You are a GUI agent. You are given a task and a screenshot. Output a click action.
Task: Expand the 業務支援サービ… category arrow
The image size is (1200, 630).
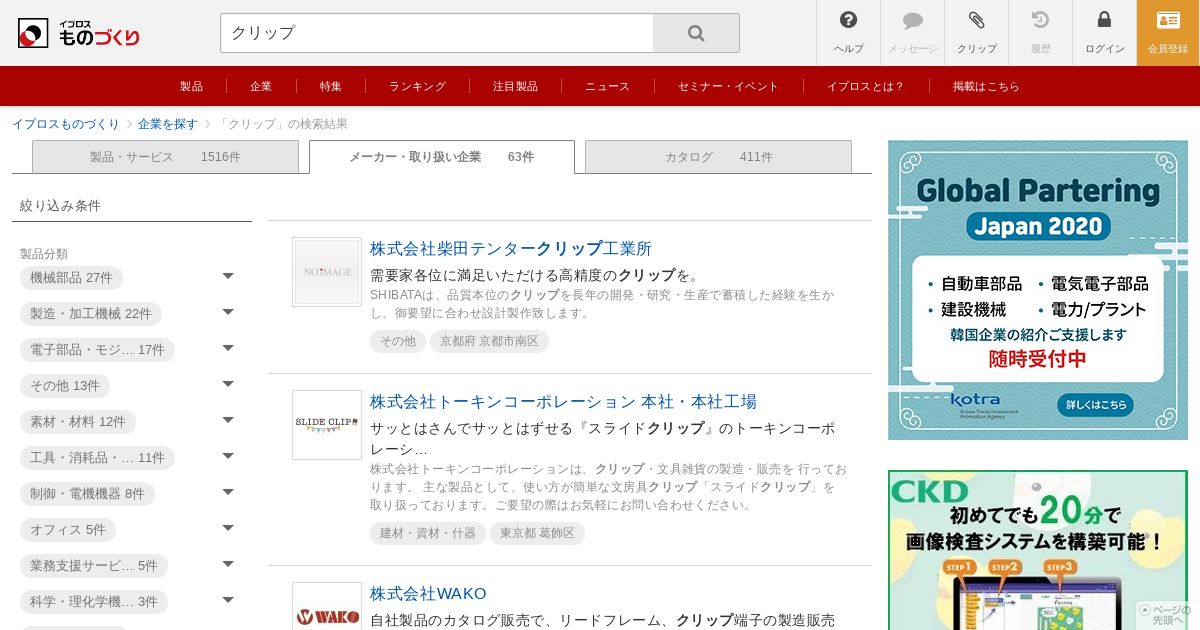point(228,564)
